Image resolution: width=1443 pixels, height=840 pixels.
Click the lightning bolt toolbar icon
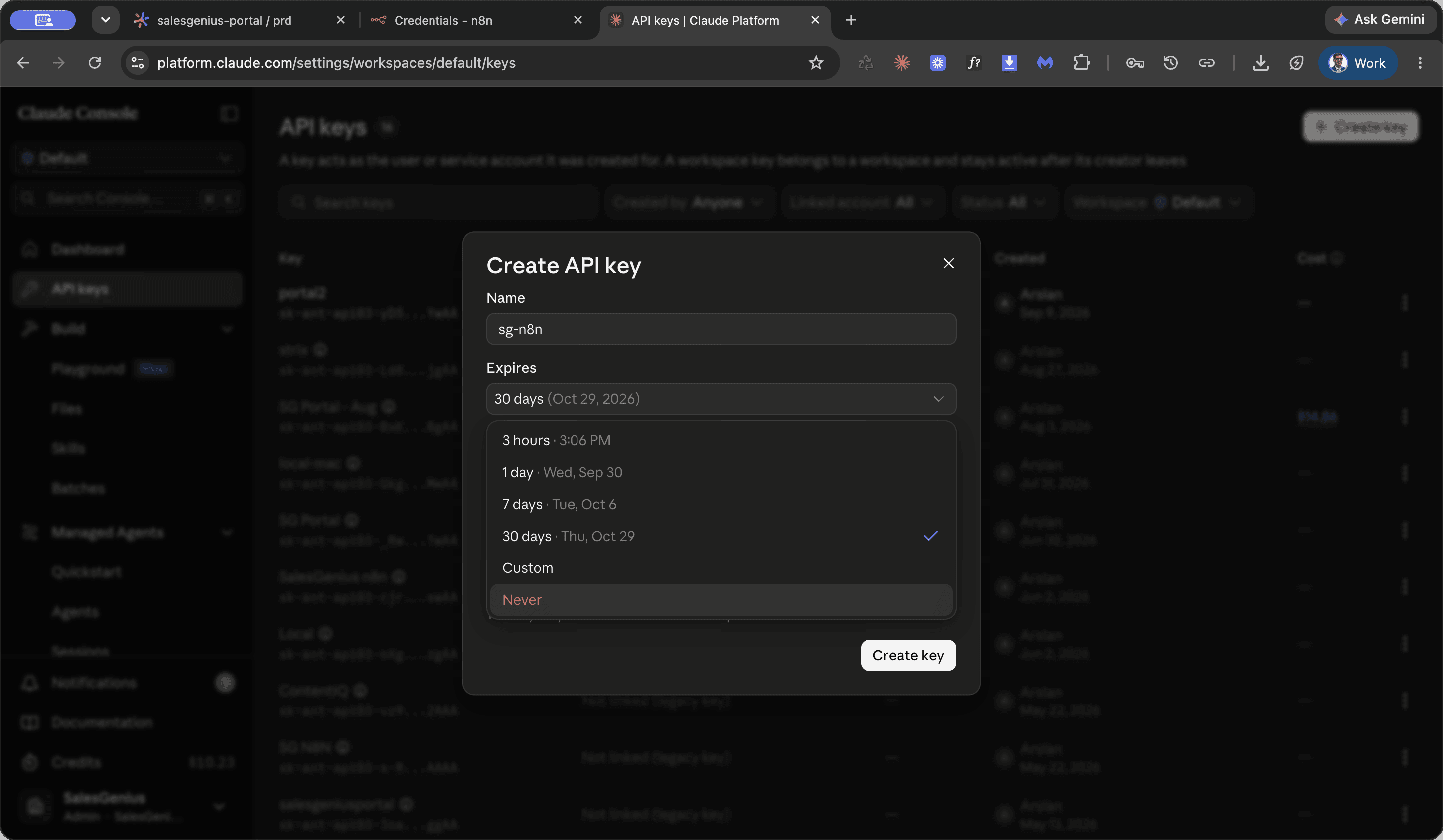[1297, 62]
